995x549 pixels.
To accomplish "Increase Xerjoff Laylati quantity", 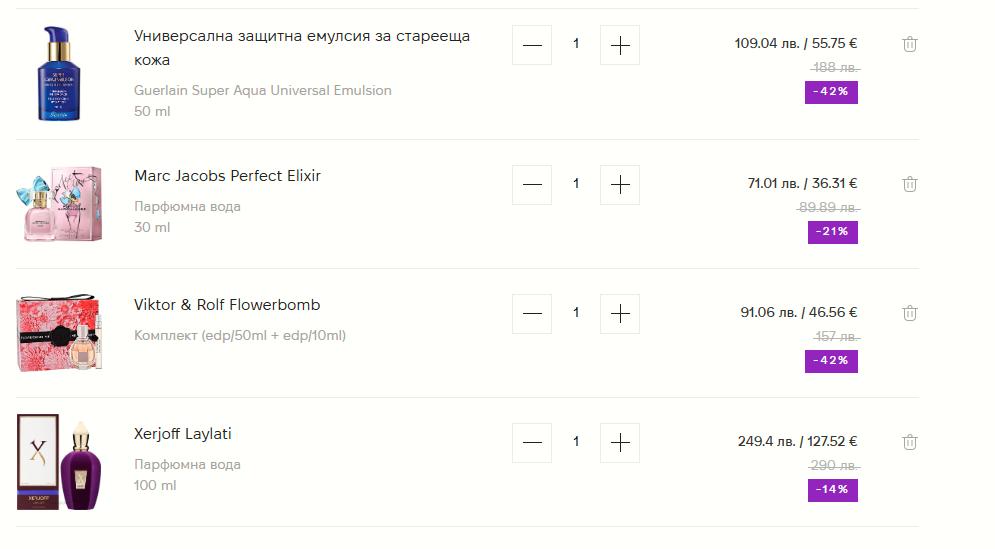I will (620, 443).
